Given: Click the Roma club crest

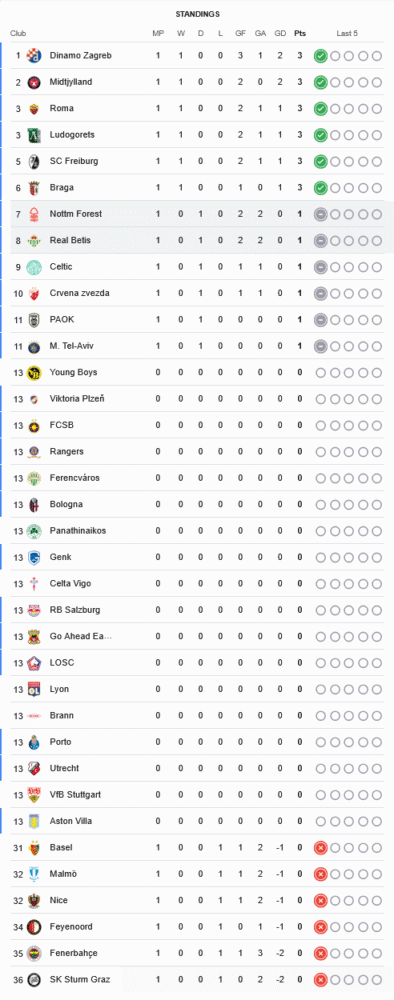Looking at the screenshot, I should pyautogui.click(x=34, y=108).
